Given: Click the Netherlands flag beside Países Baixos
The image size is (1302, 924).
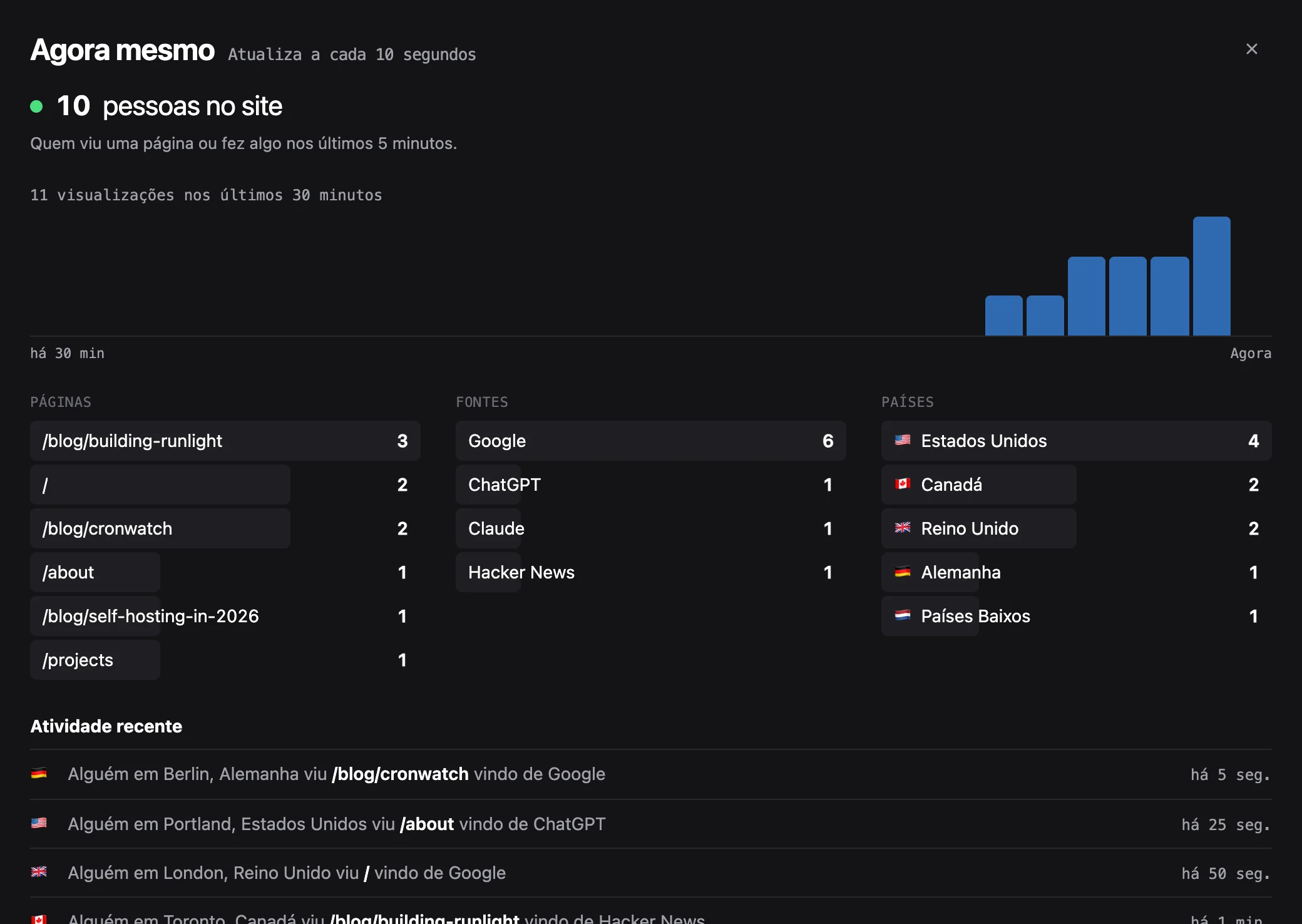Looking at the screenshot, I should (x=902, y=615).
